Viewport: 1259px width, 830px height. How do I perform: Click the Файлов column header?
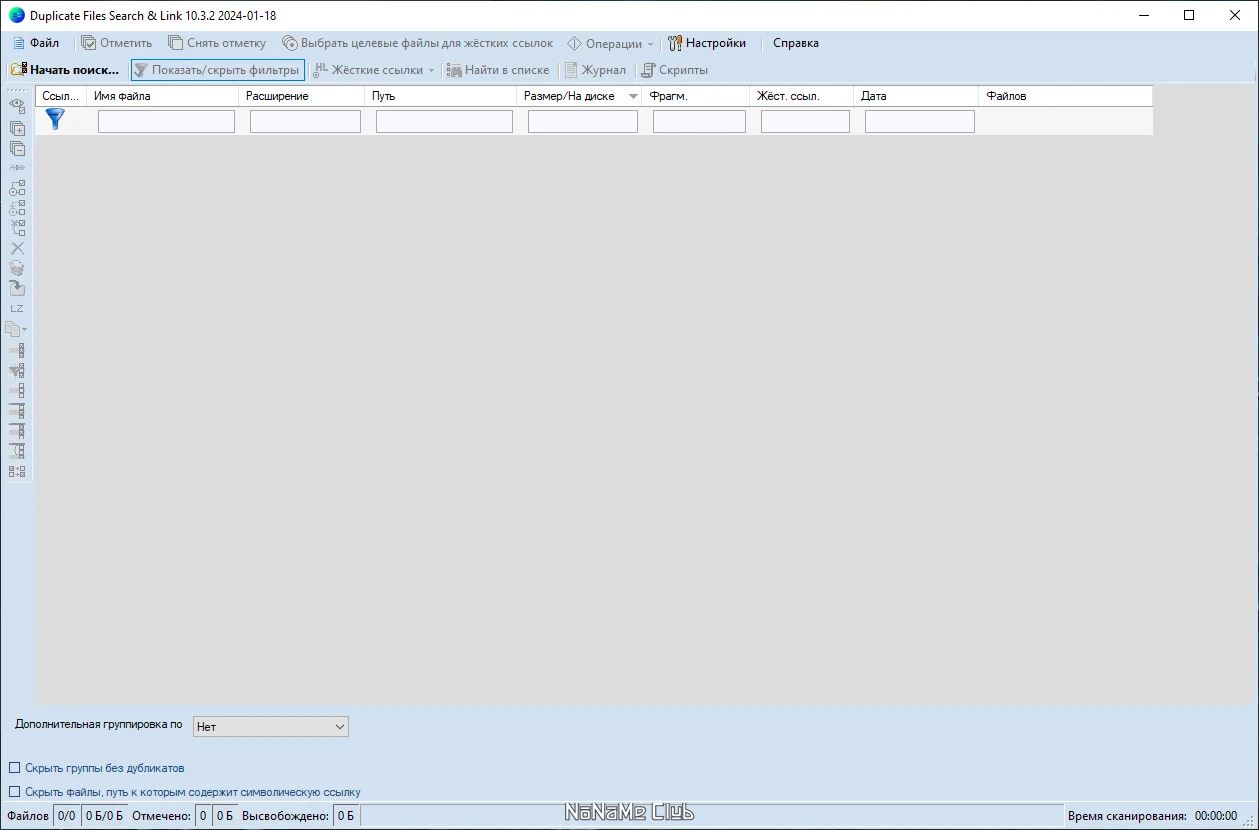1065,96
